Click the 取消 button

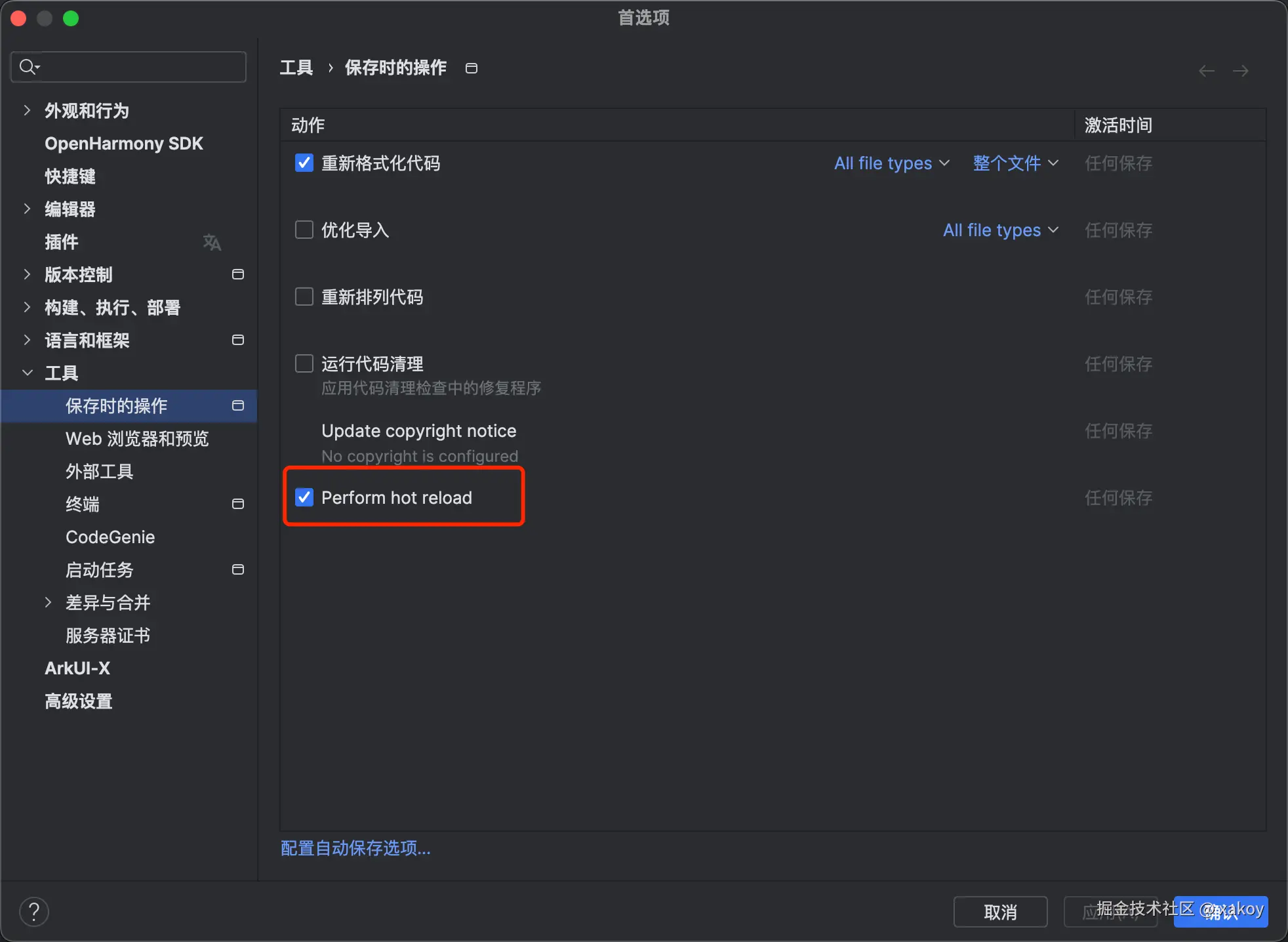point(999,912)
